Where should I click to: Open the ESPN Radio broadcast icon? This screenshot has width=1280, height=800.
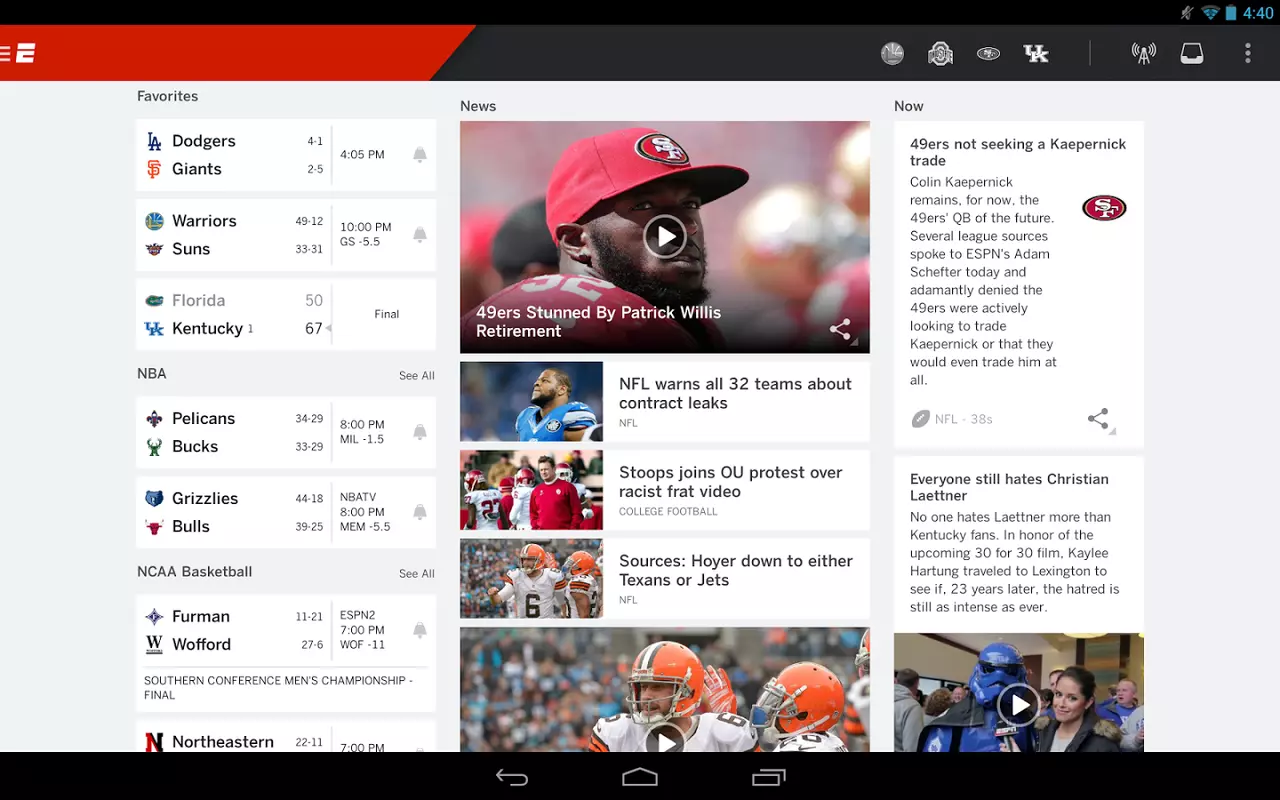(x=1144, y=54)
